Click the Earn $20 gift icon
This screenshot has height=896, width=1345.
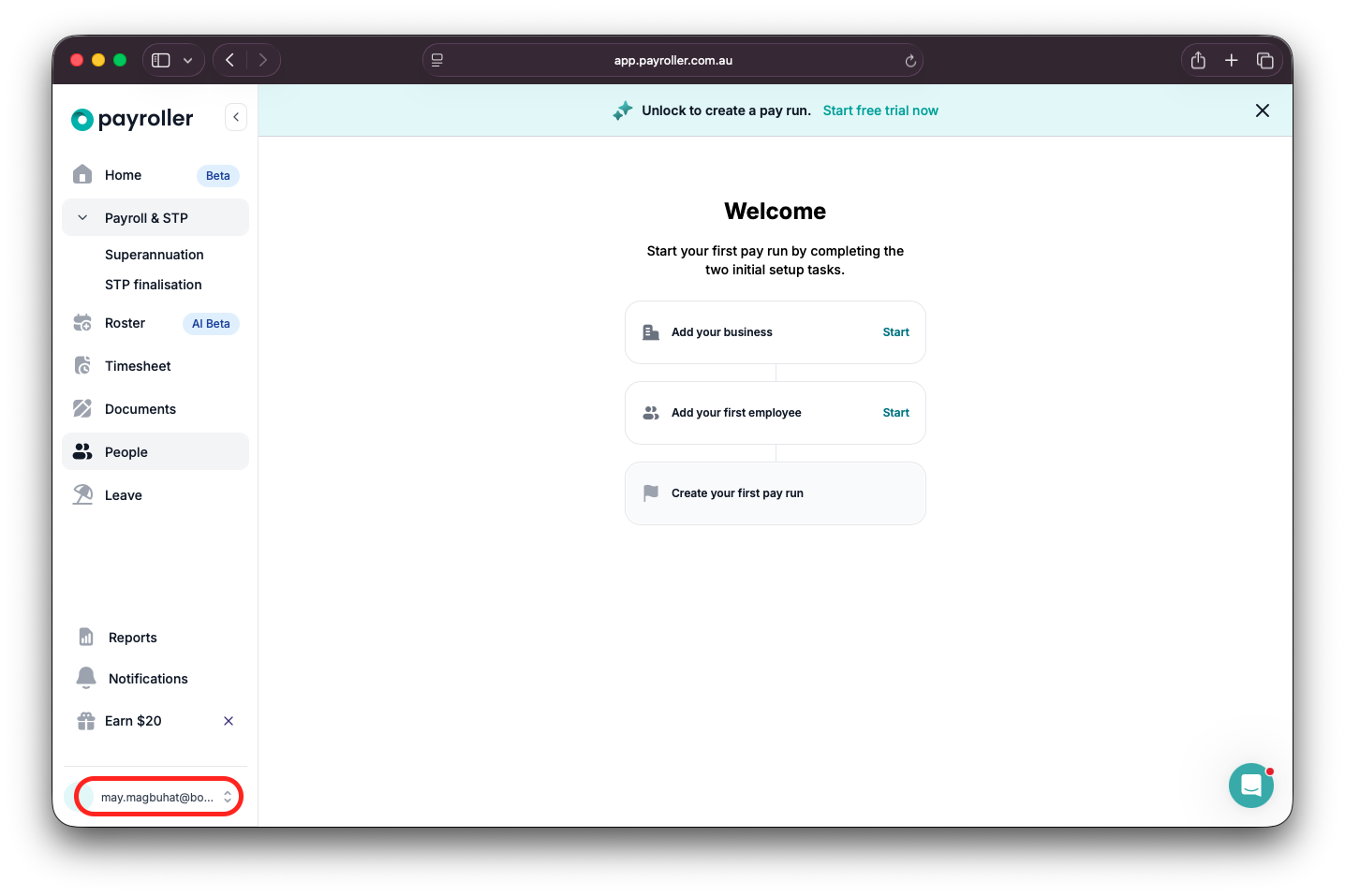point(86,721)
